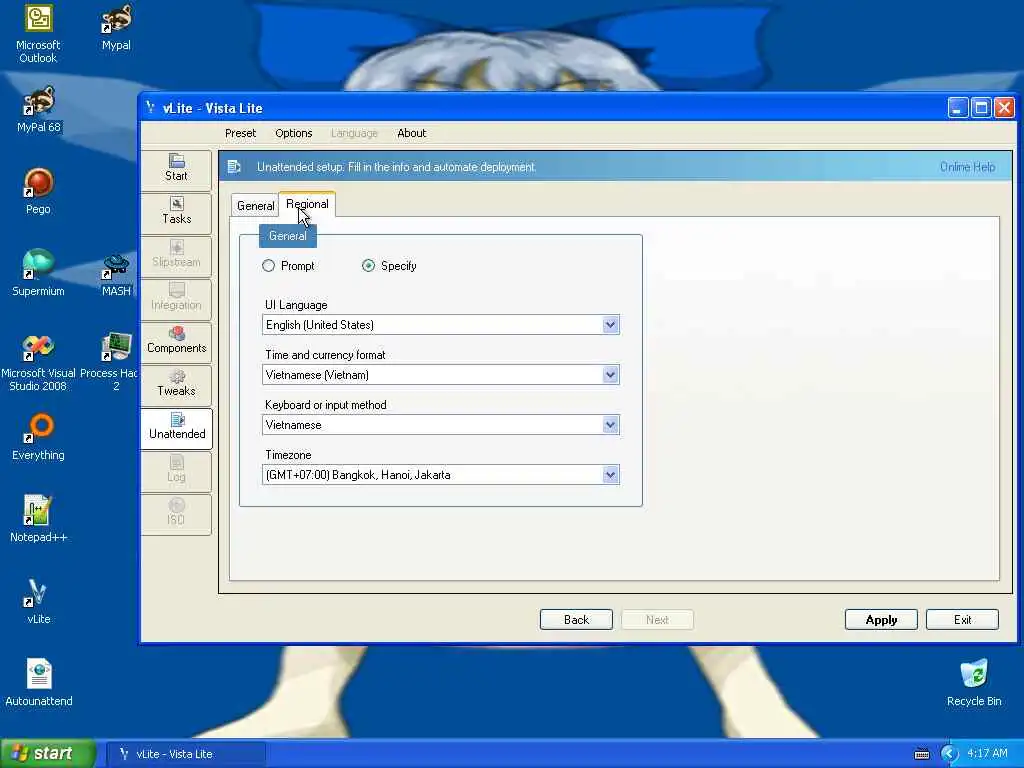Image resolution: width=1024 pixels, height=768 pixels.
Task: Open the Options menu
Action: pyautogui.click(x=294, y=133)
